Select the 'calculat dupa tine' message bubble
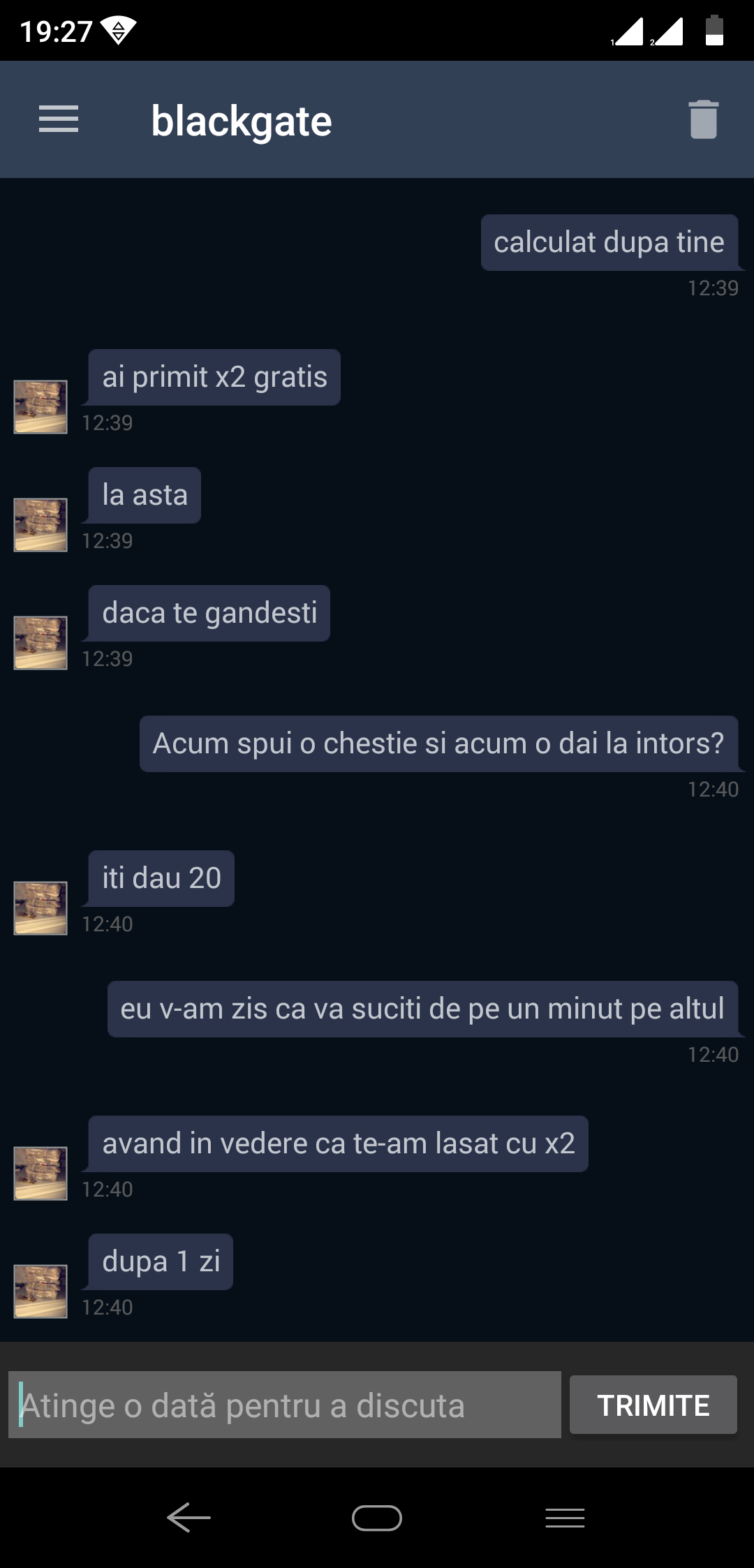 pyautogui.click(x=609, y=242)
